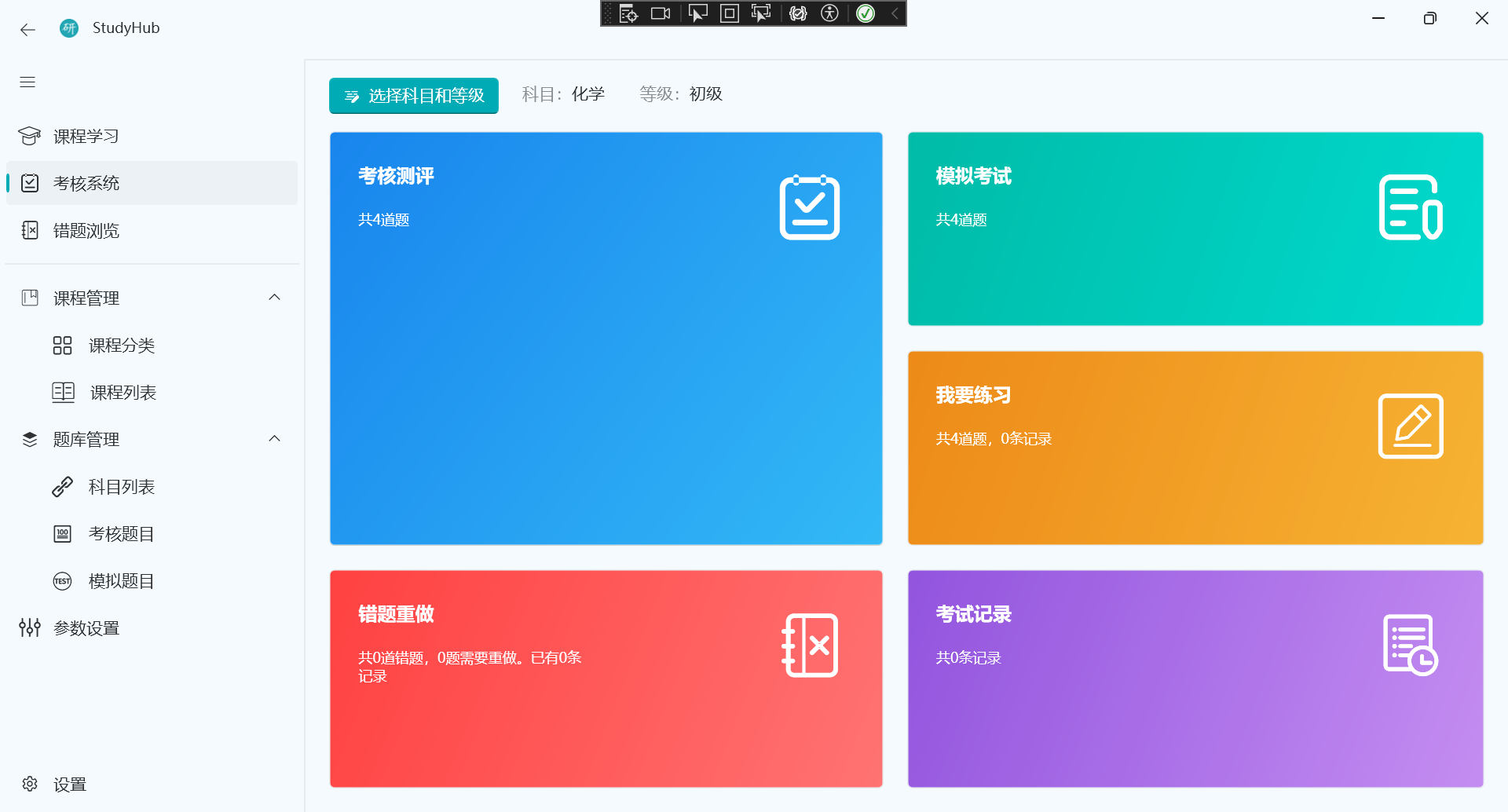The width and height of the screenshot is (1508, 812).
Task: Click the history list icon on 考试记录 card
Action: tap(1411, 646)
